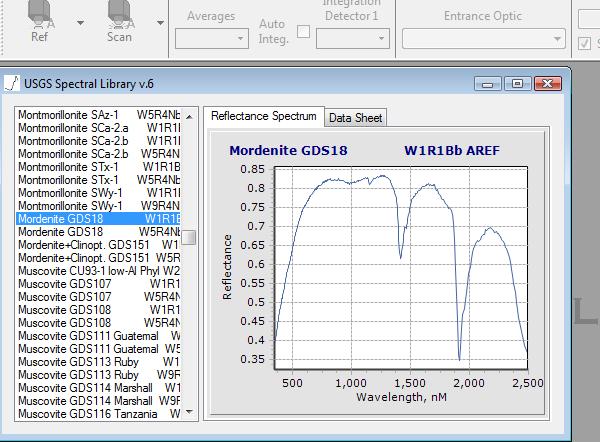Click the Scan measurement icon
600x442 pixels.
pos(120,15)
